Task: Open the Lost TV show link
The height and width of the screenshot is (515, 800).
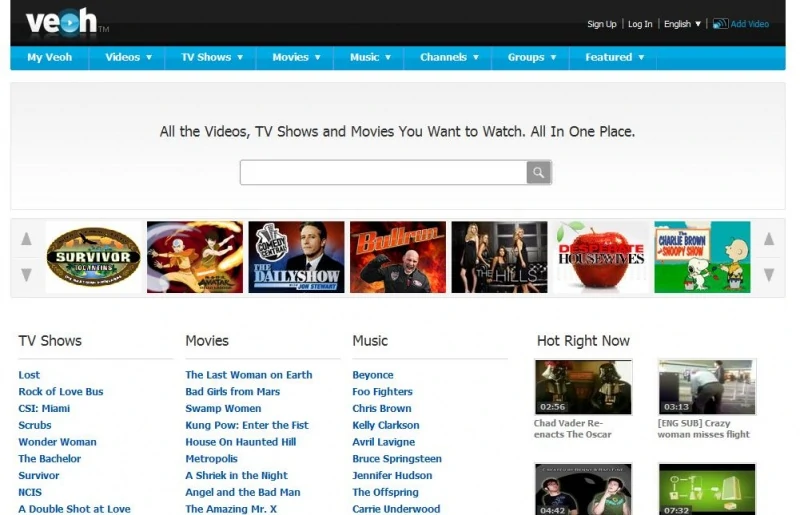Action: click(x=29, y=375)
